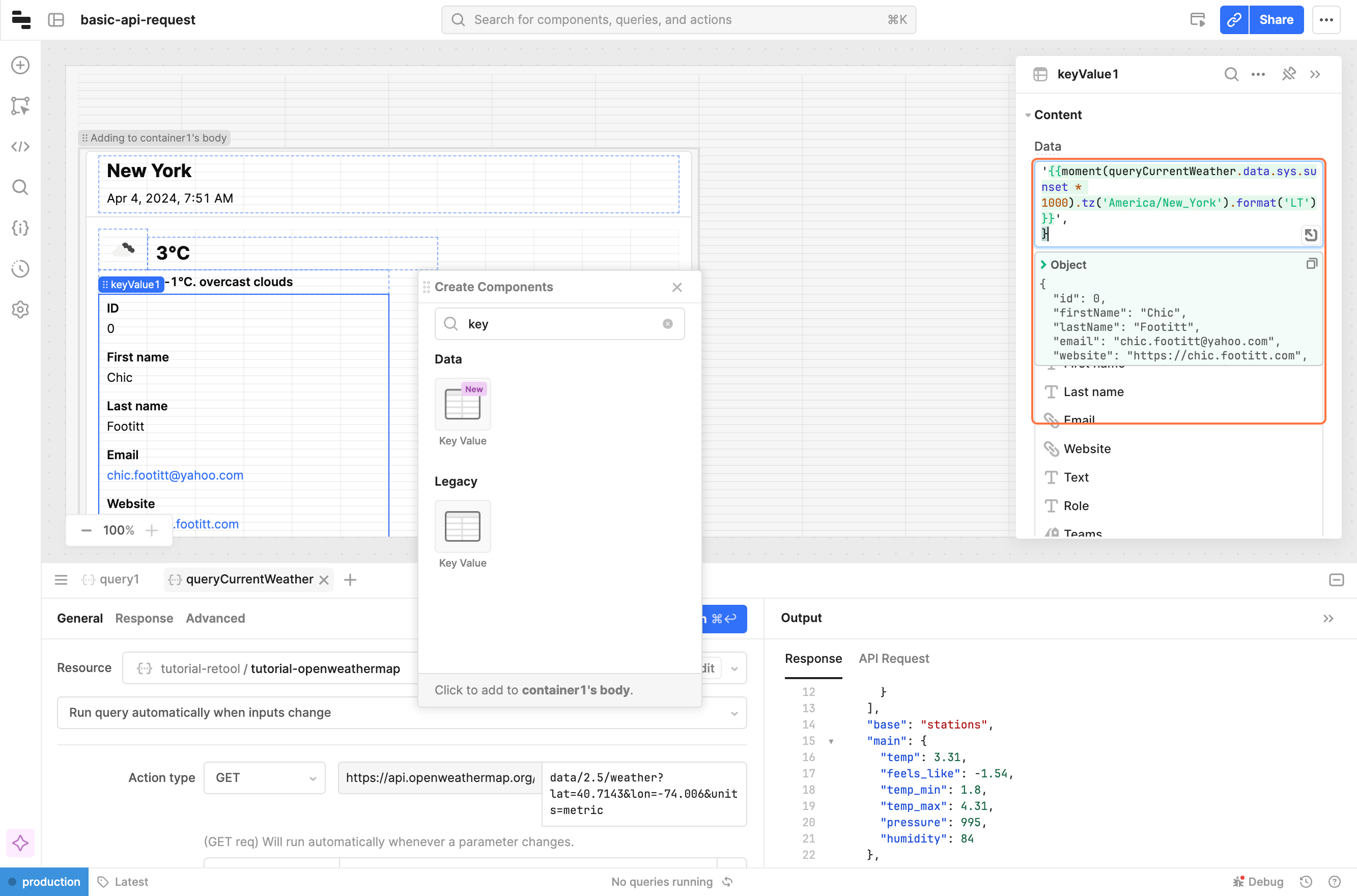The width and height of the screenshot is (1357, 896).
Task: Open the Add component plus icon in sidebar
Action: (20, 65)
